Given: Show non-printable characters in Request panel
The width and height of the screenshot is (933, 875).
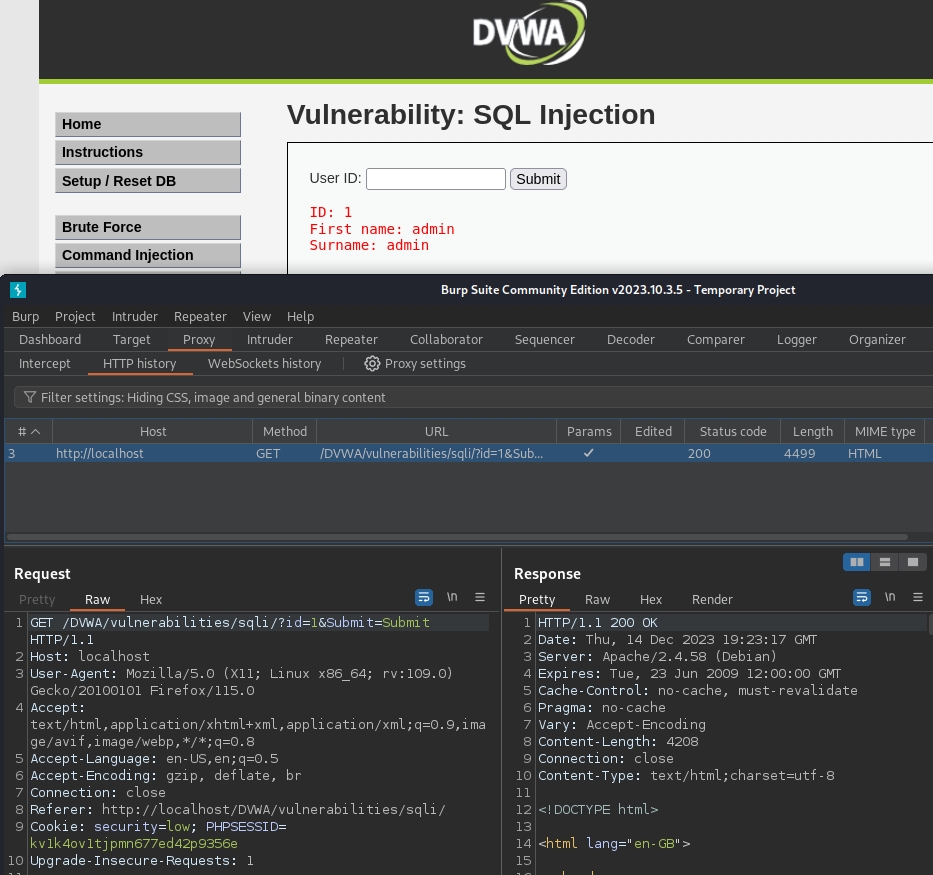Looking at the screenshot, I should click(452, 597).
